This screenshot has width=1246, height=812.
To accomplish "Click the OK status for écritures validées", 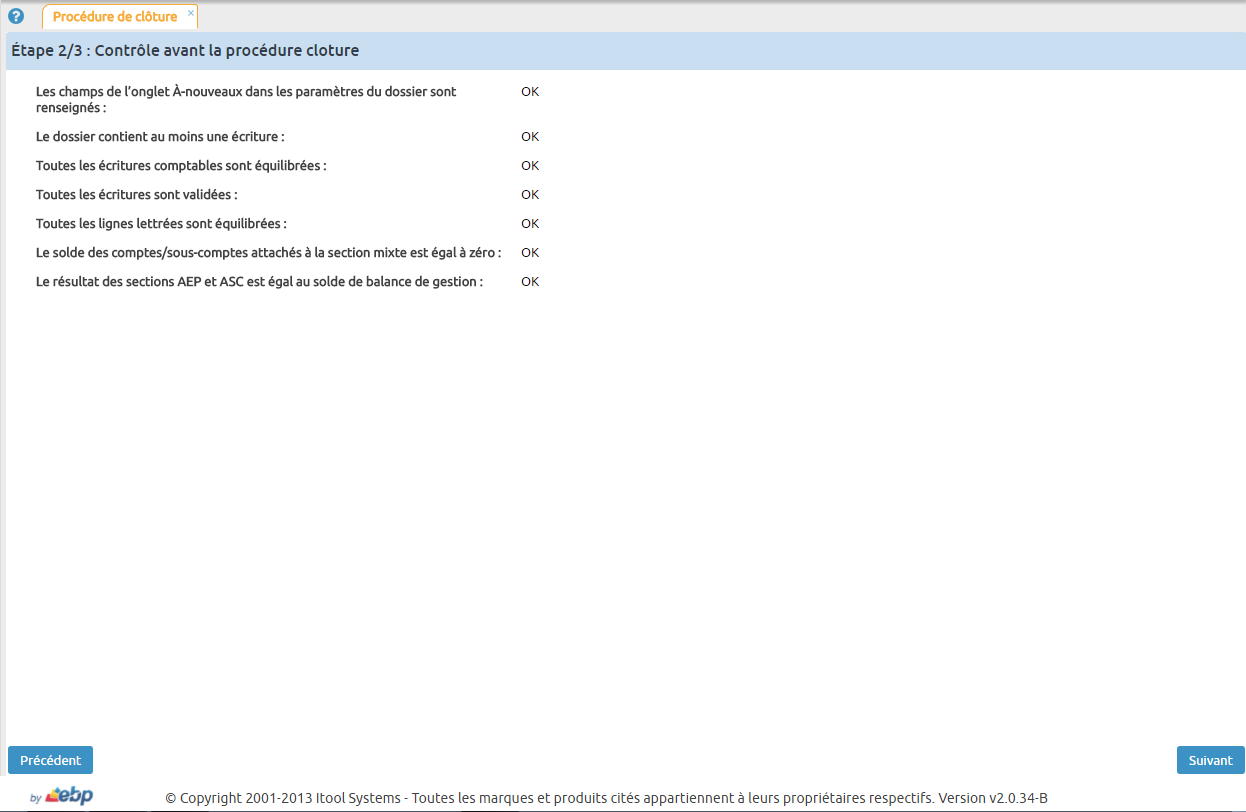I will 529,194.
